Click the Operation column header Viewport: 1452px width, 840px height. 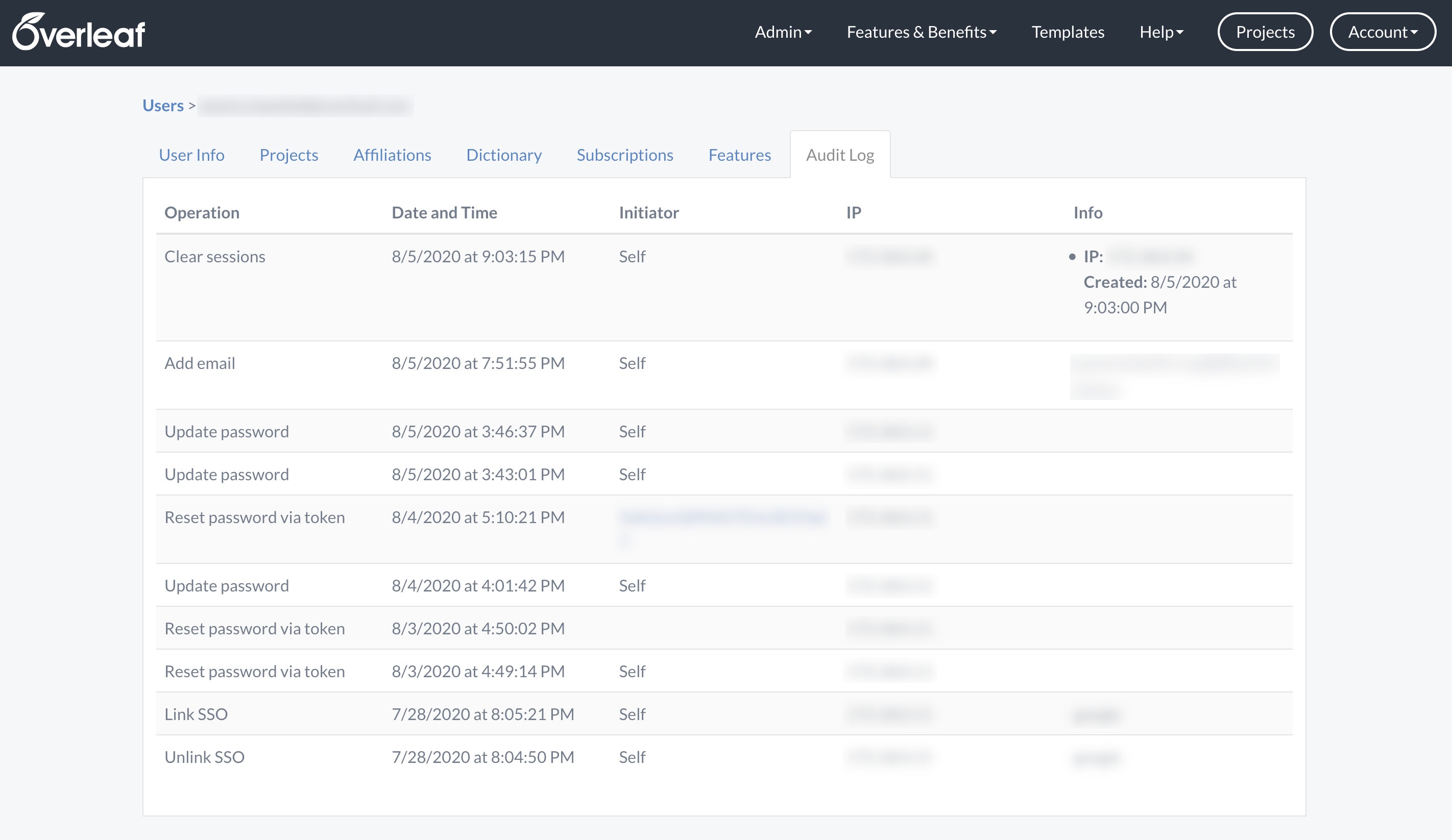202,213
